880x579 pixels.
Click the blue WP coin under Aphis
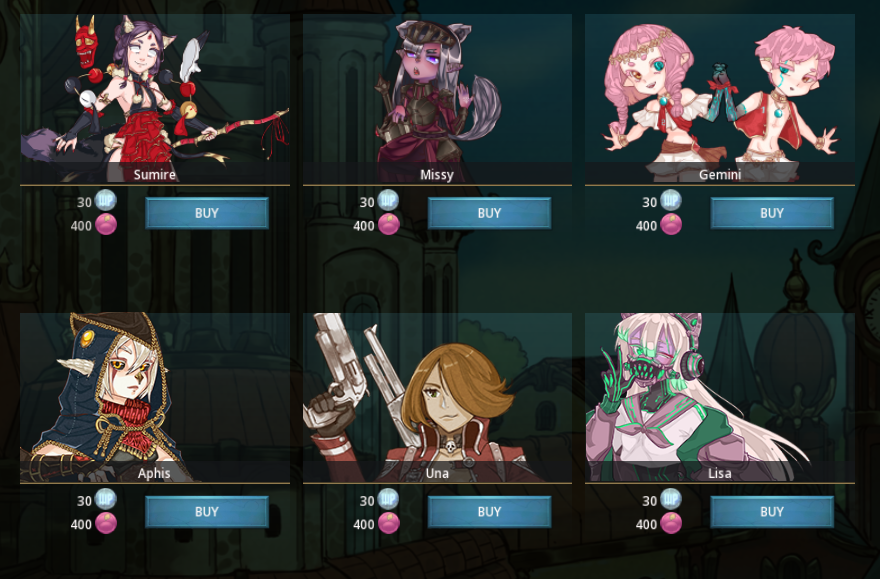click(106, 499)
